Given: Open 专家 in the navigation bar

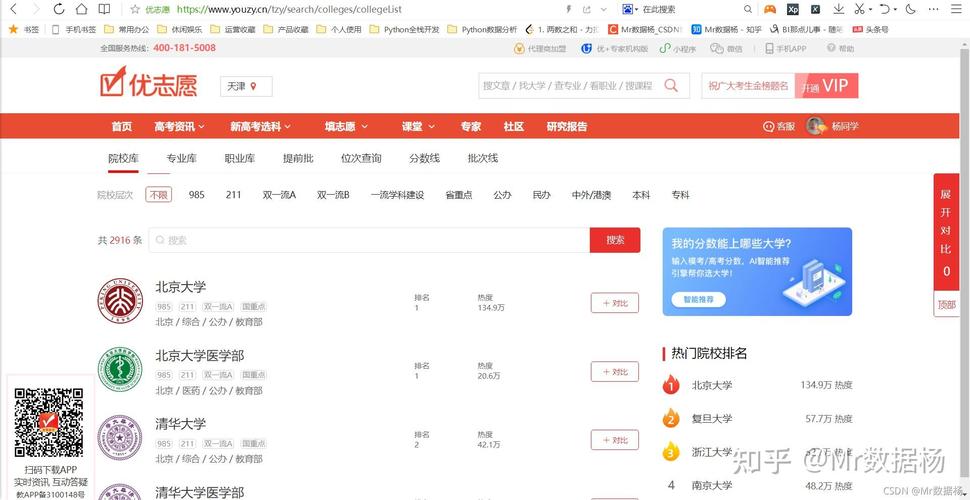Looking at the screenshot, I should (471, 126).
